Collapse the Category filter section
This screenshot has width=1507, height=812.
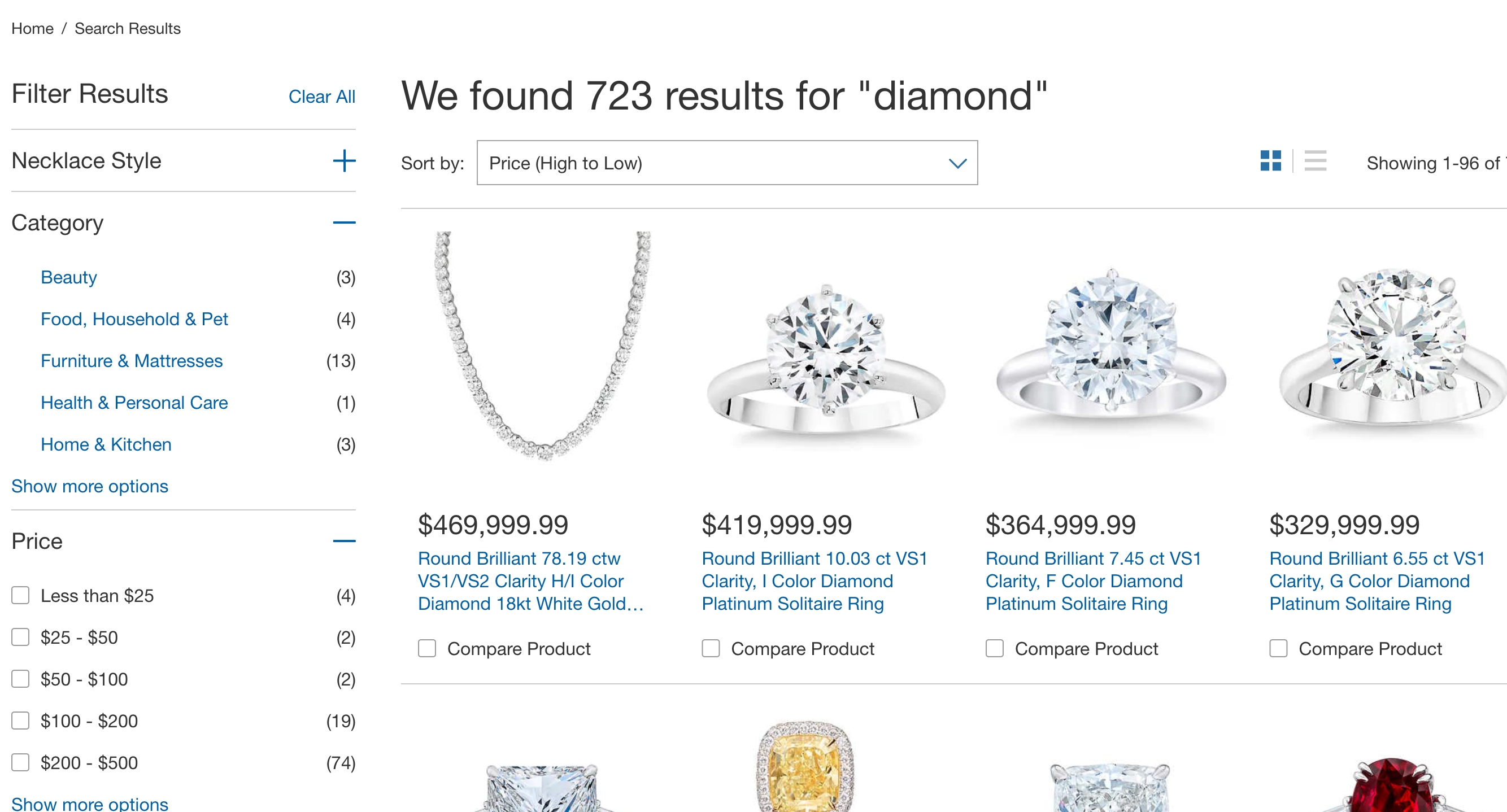click(x=345, y=223)
